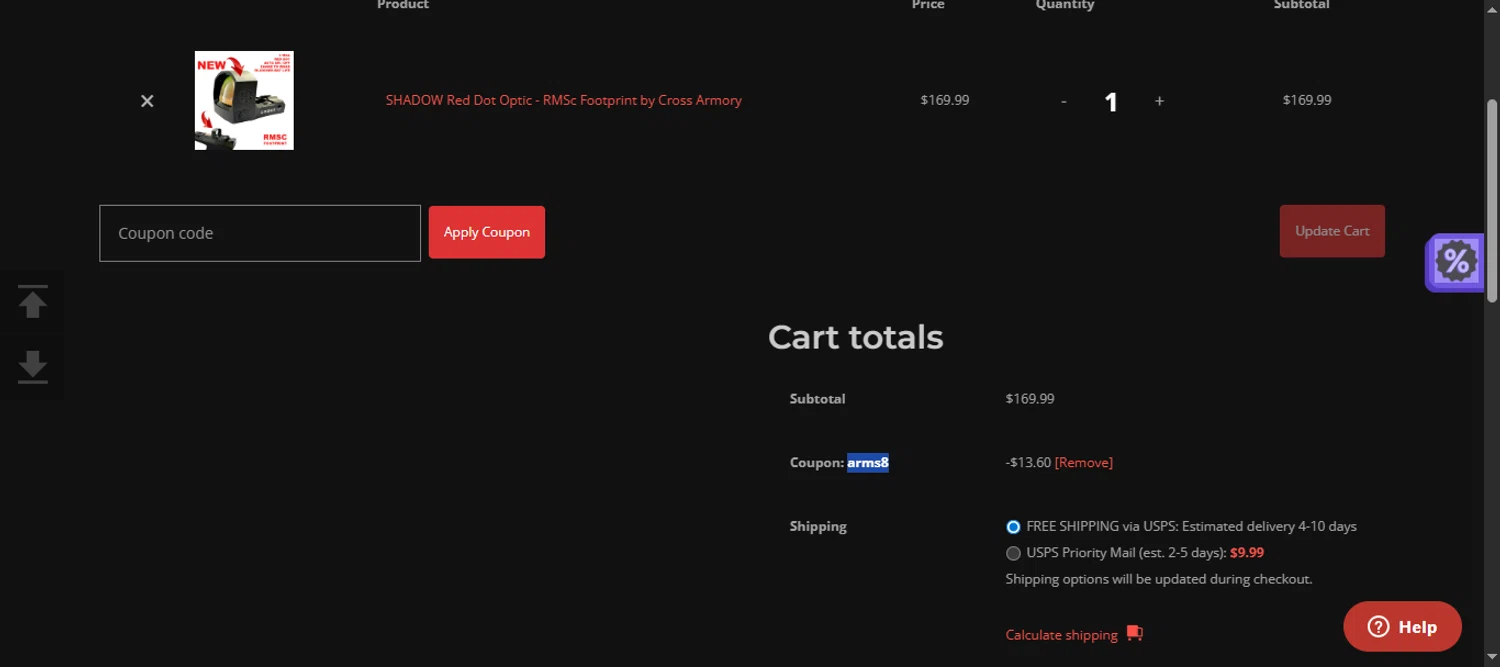1500x667 pixels.
Task: Focus the Coupon code input field
Action: click(x=260, y=233)
